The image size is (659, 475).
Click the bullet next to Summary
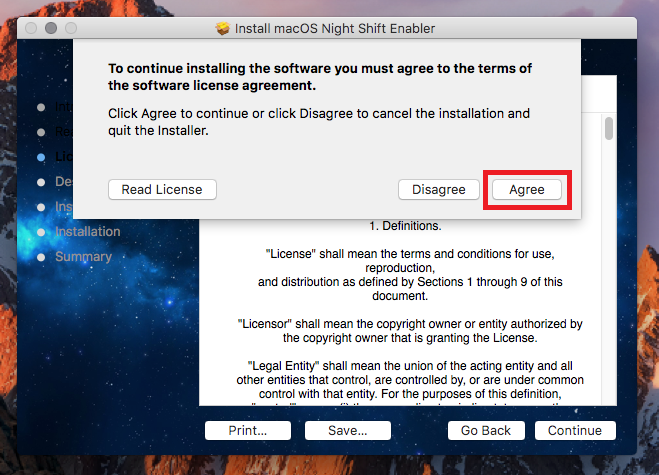pos(41,257)
